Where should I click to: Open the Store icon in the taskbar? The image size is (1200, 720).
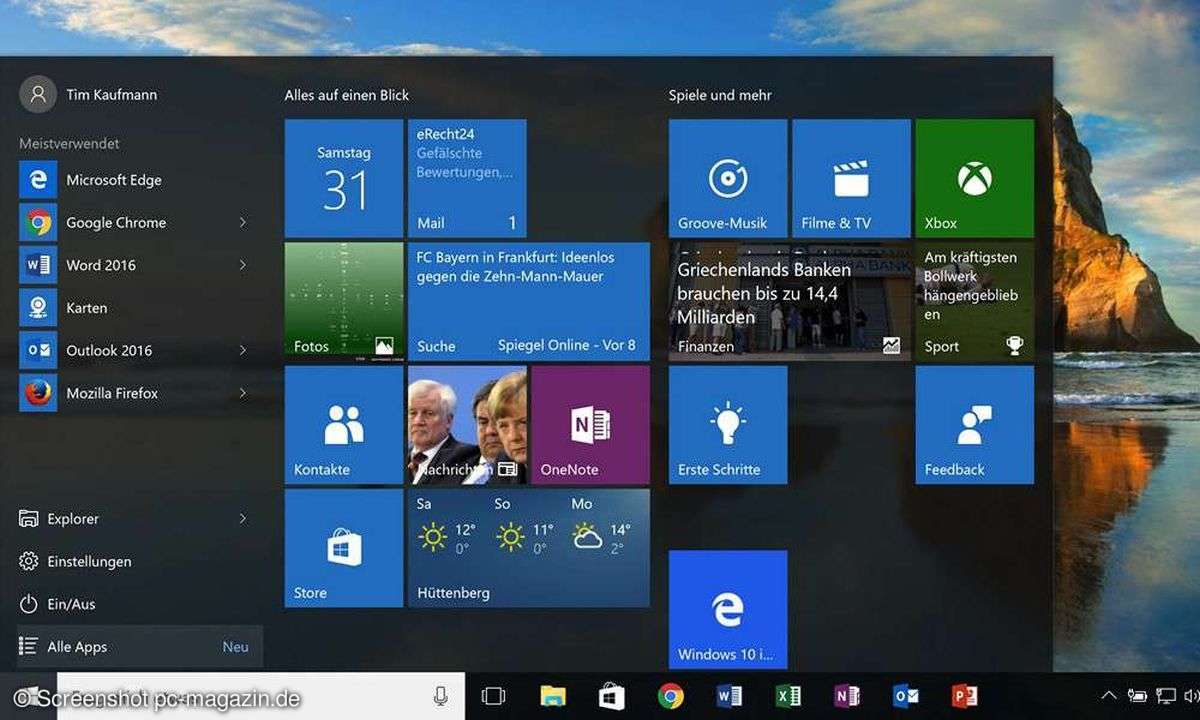[x=612, y=696]
